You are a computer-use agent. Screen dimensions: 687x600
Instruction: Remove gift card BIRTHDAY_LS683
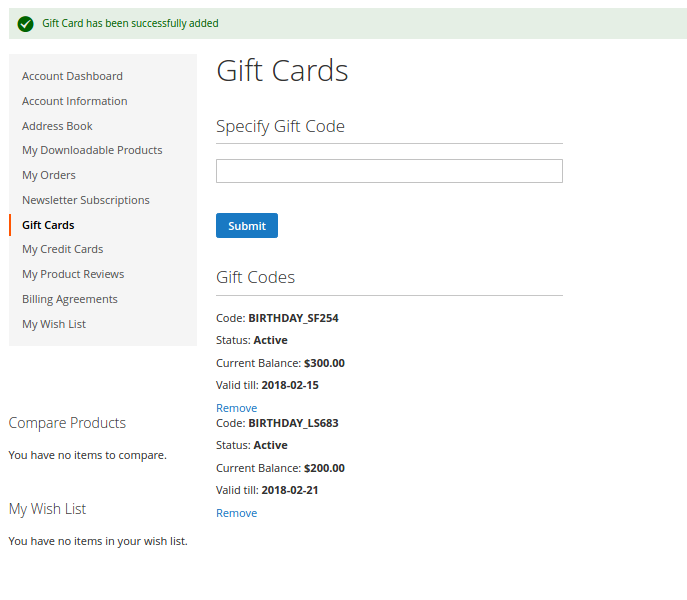coord(236,513)
